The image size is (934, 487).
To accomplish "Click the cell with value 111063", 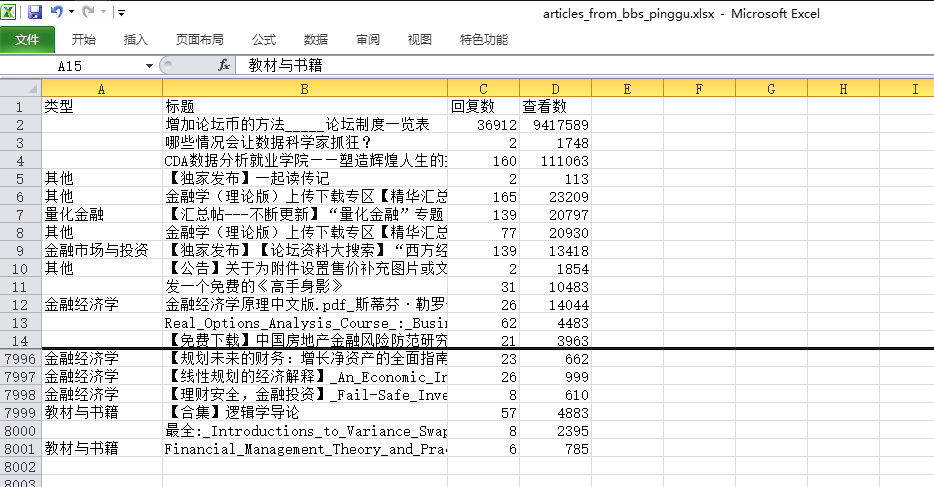I will 555,161.
